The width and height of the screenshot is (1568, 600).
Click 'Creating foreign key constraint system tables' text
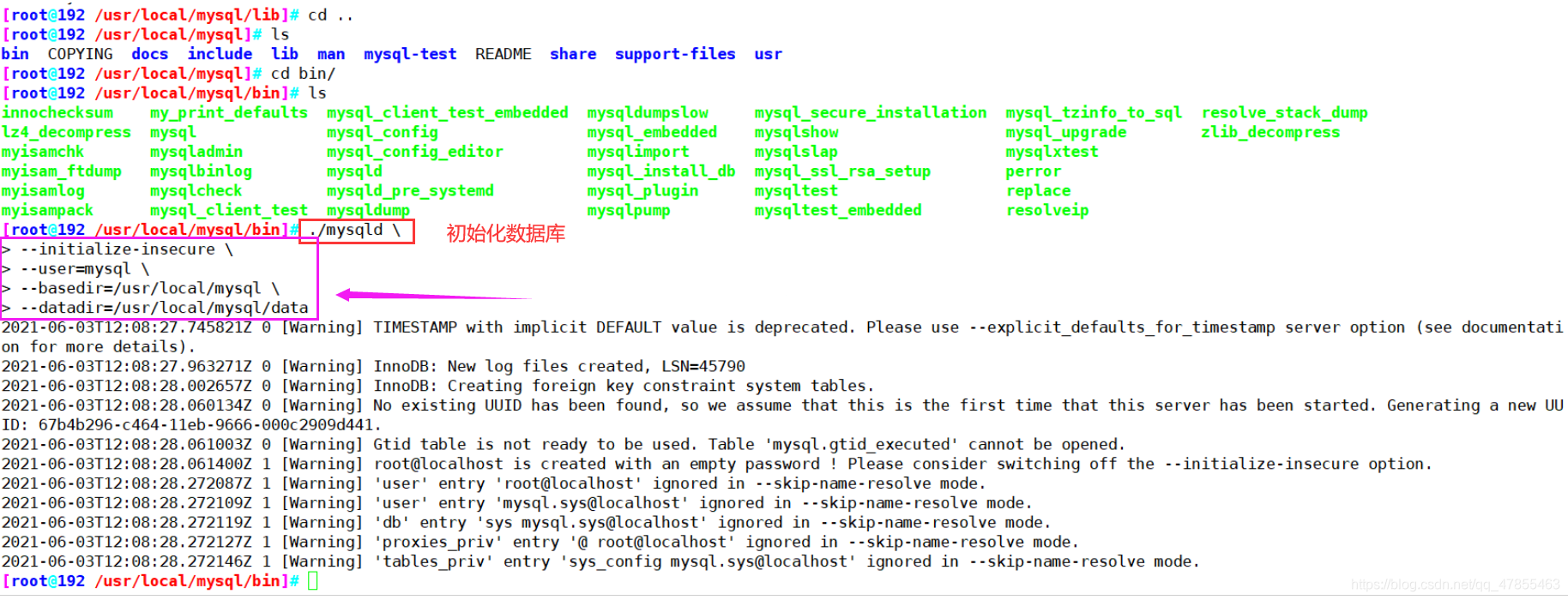point(657,386)
